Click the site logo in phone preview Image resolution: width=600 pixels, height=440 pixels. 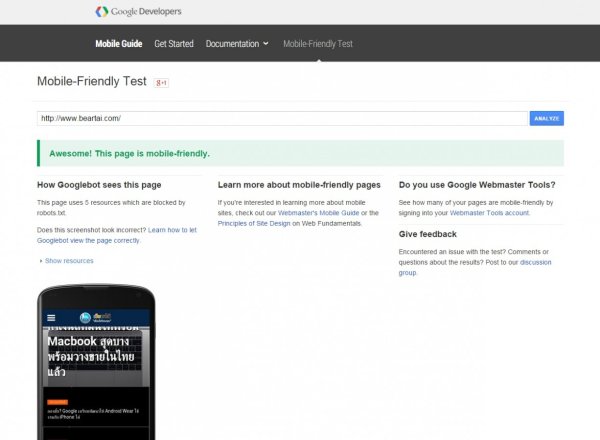pyautogui.click(x=100, y=318)
